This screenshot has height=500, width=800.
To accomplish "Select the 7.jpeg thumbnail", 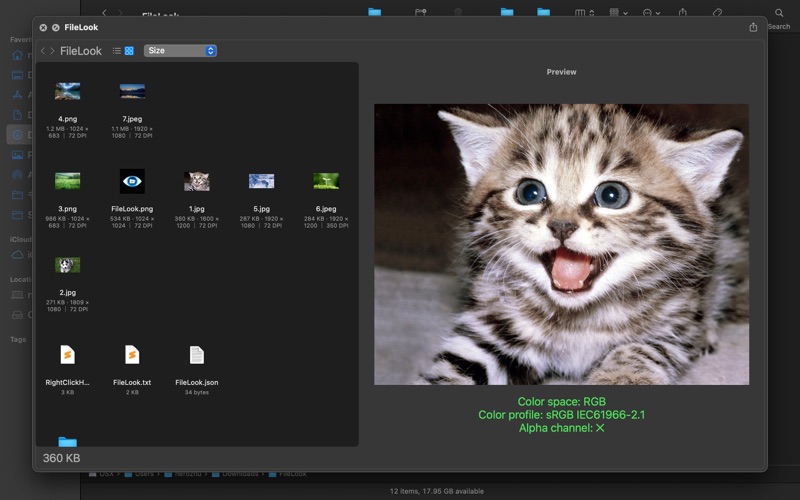I will tap(132, 91).
